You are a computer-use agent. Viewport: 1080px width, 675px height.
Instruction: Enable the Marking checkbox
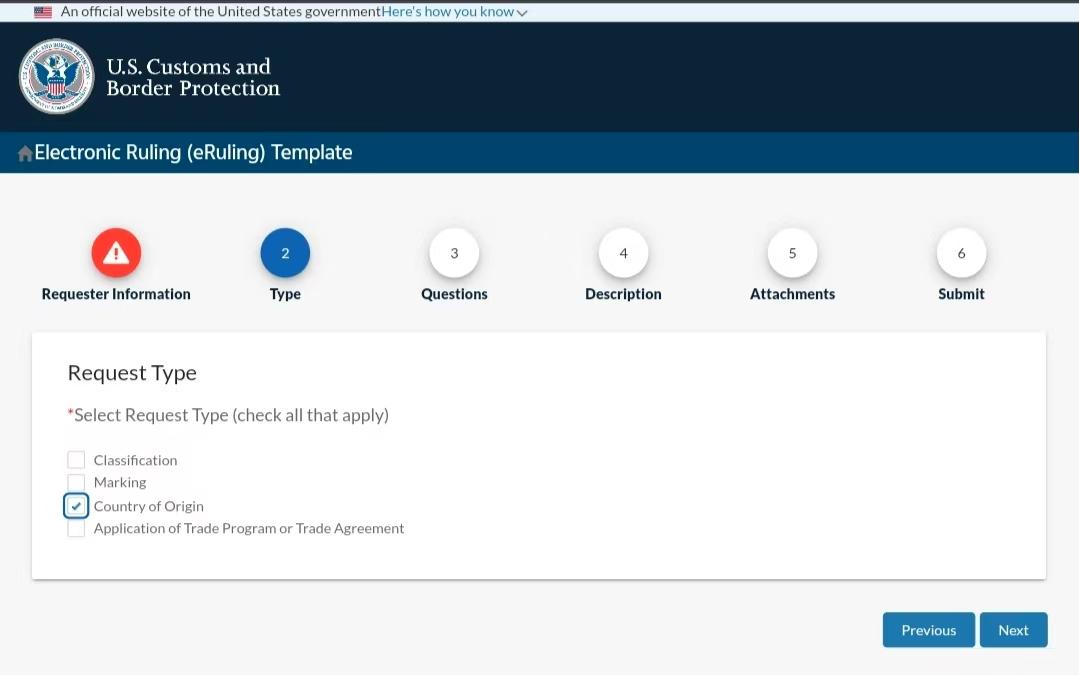(x=76, y=482)
